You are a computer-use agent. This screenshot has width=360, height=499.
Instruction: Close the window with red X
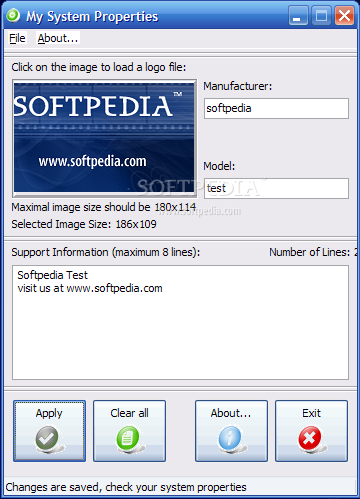click(x=345, y=16)
